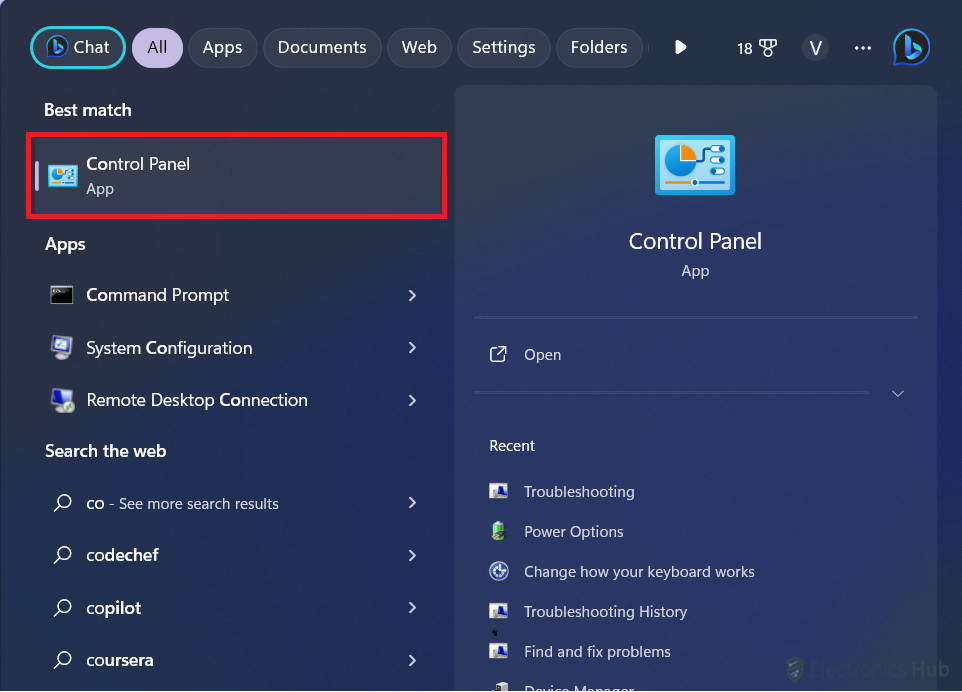The height and width of the screenshot is (692, 962).
Task: Expand System Configuration result chevron
Action: pyautogui.click(x=412, y=348)
